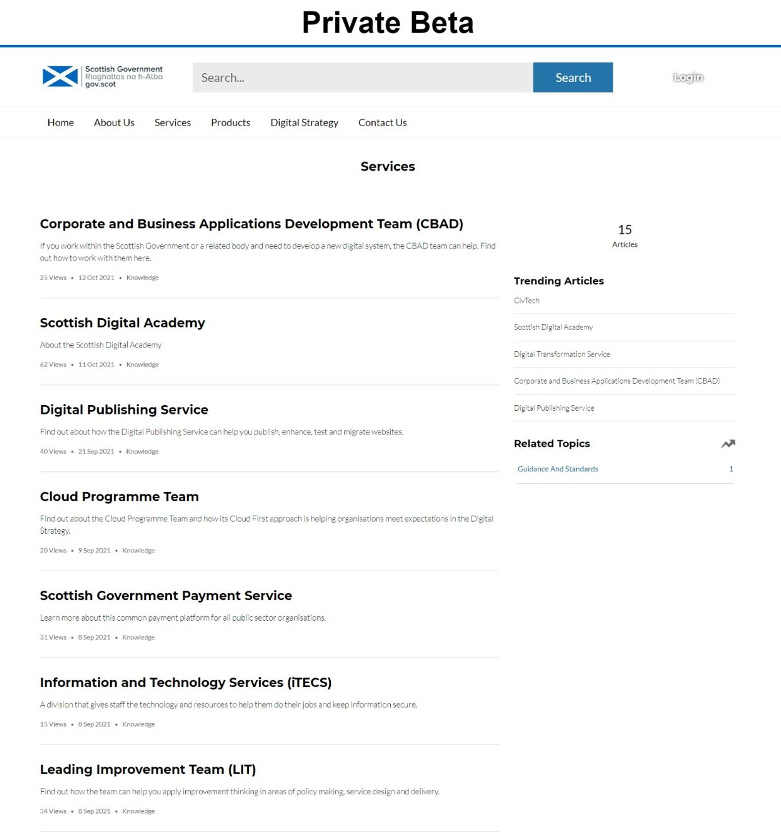Screen dimensions: 781x840
Task: Click the Knowledge tag under CBAD article
Action: point(142,278)
